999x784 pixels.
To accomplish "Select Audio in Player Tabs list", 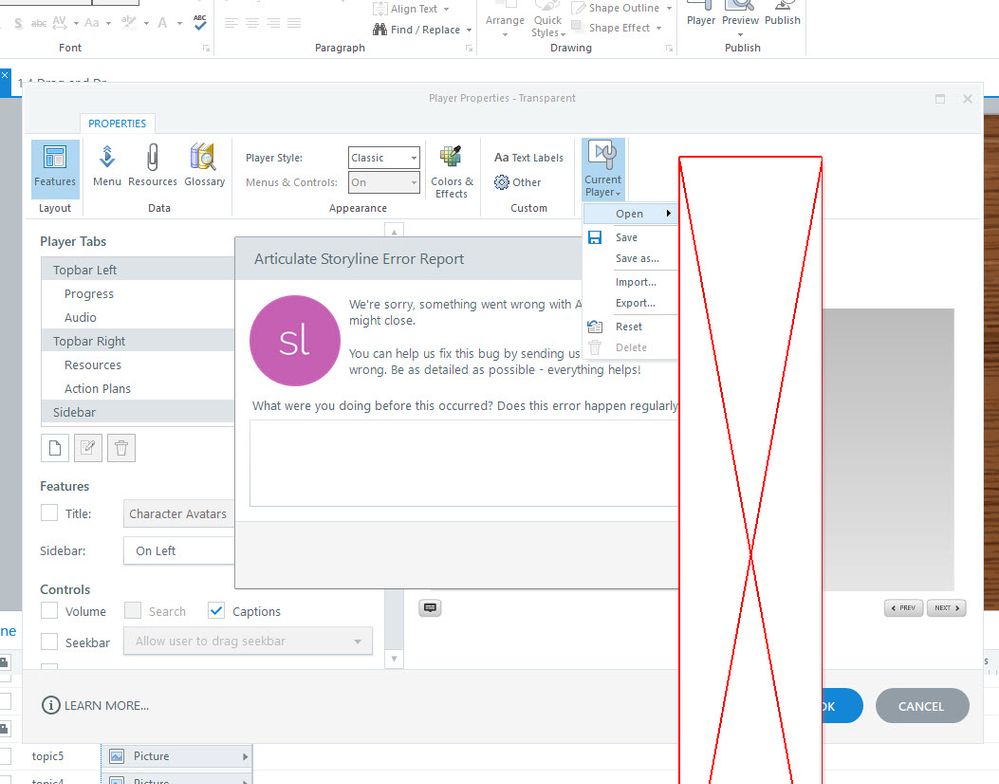I will point(138,317).
